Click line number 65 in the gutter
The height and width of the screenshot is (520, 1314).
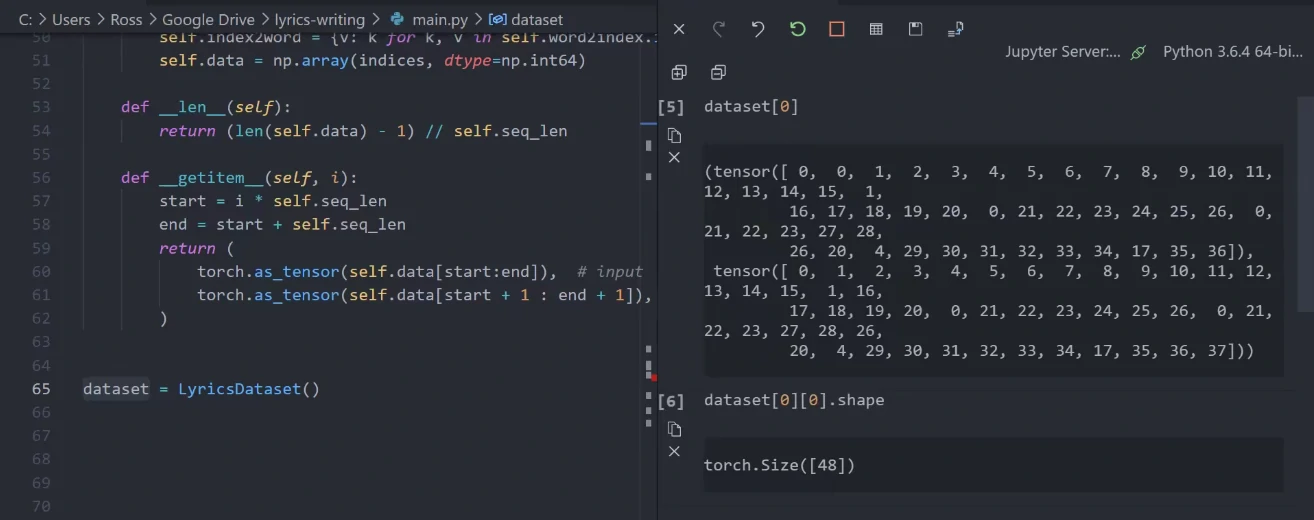41,389
